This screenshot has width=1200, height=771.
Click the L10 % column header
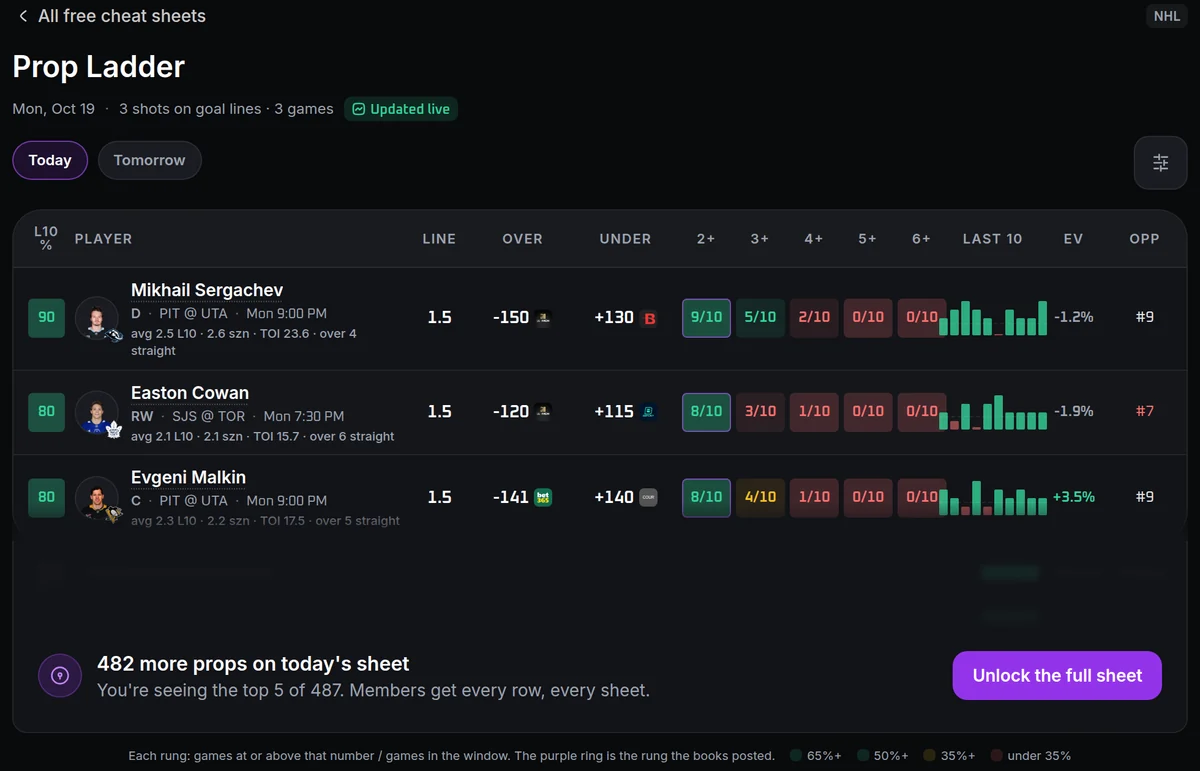coord(46,238)
